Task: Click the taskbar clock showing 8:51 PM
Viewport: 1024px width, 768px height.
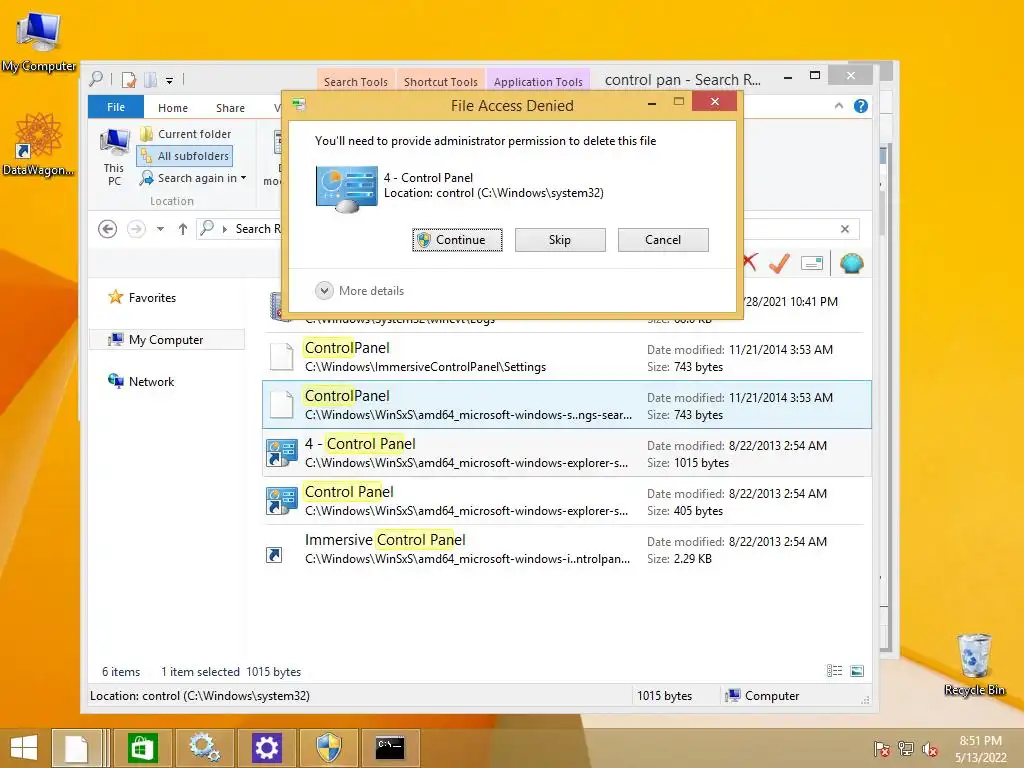Action: click(x=980, y=749)
